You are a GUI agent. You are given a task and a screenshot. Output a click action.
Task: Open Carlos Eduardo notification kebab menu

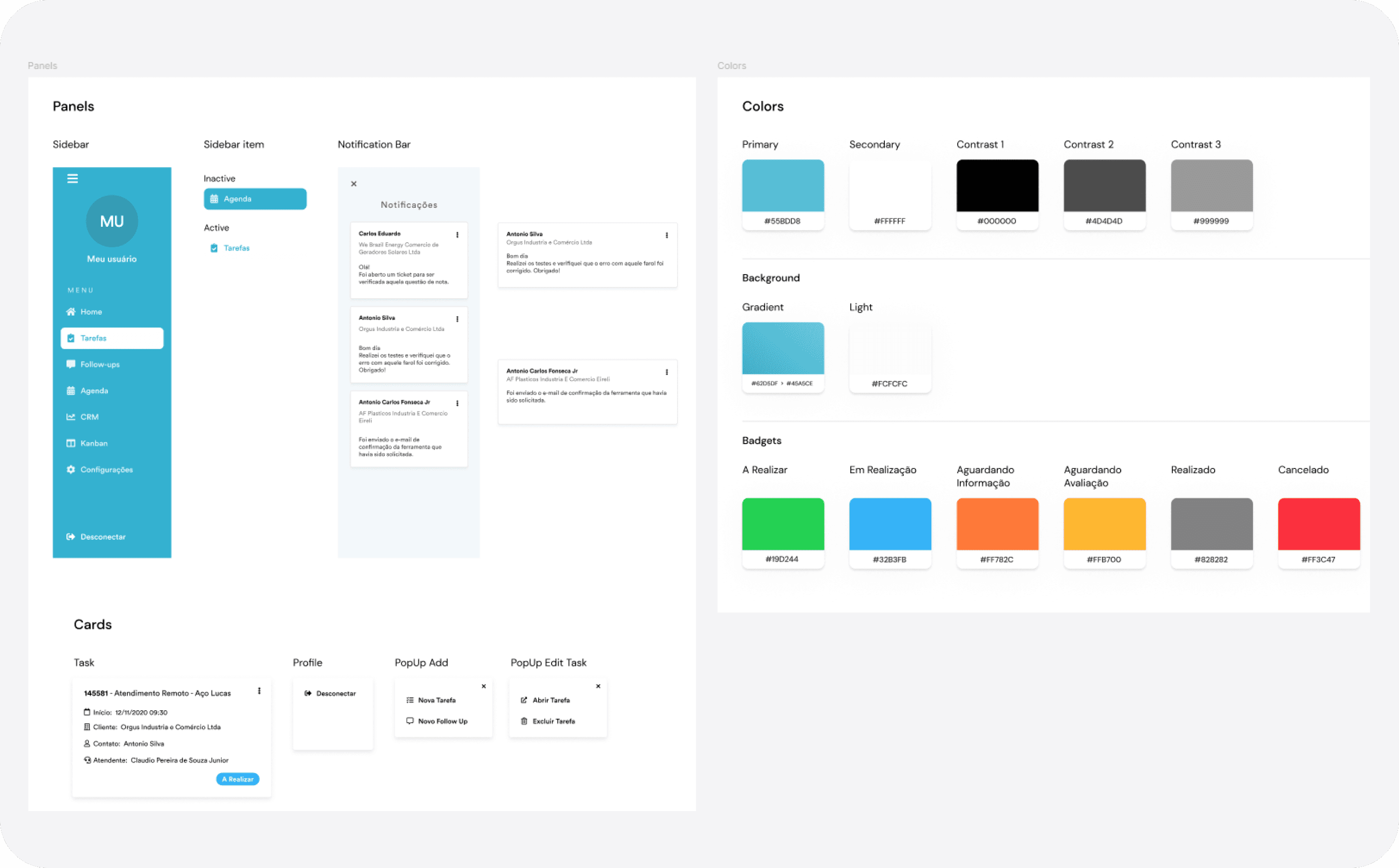pos(457,235)
